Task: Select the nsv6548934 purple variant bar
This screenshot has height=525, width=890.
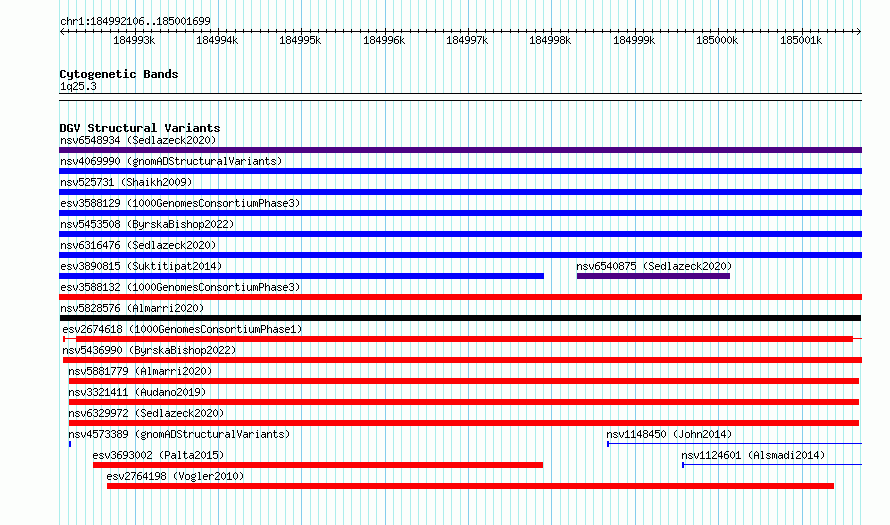Action: click(460, 150)
